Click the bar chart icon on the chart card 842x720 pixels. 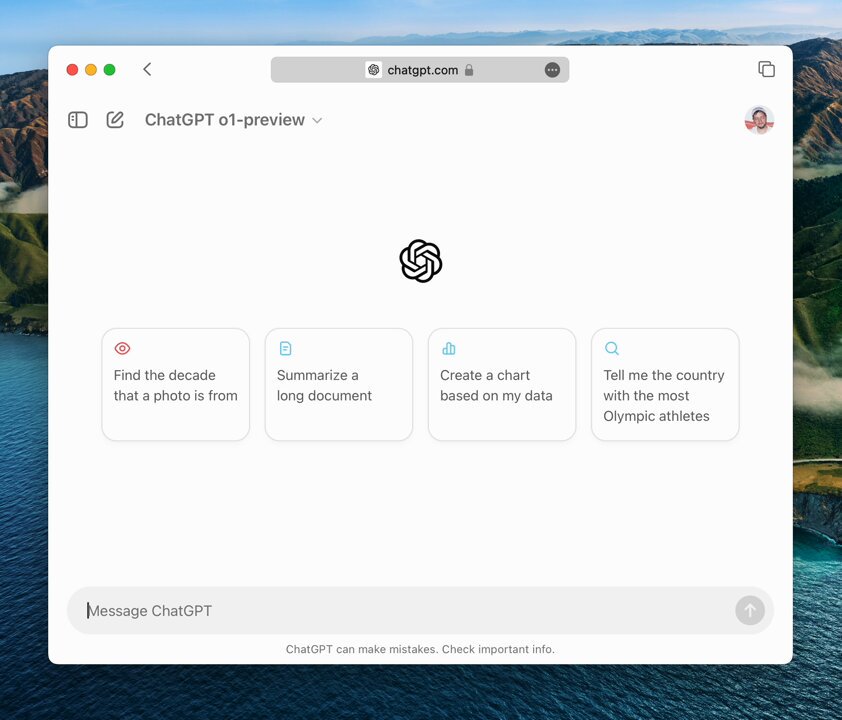449,348
